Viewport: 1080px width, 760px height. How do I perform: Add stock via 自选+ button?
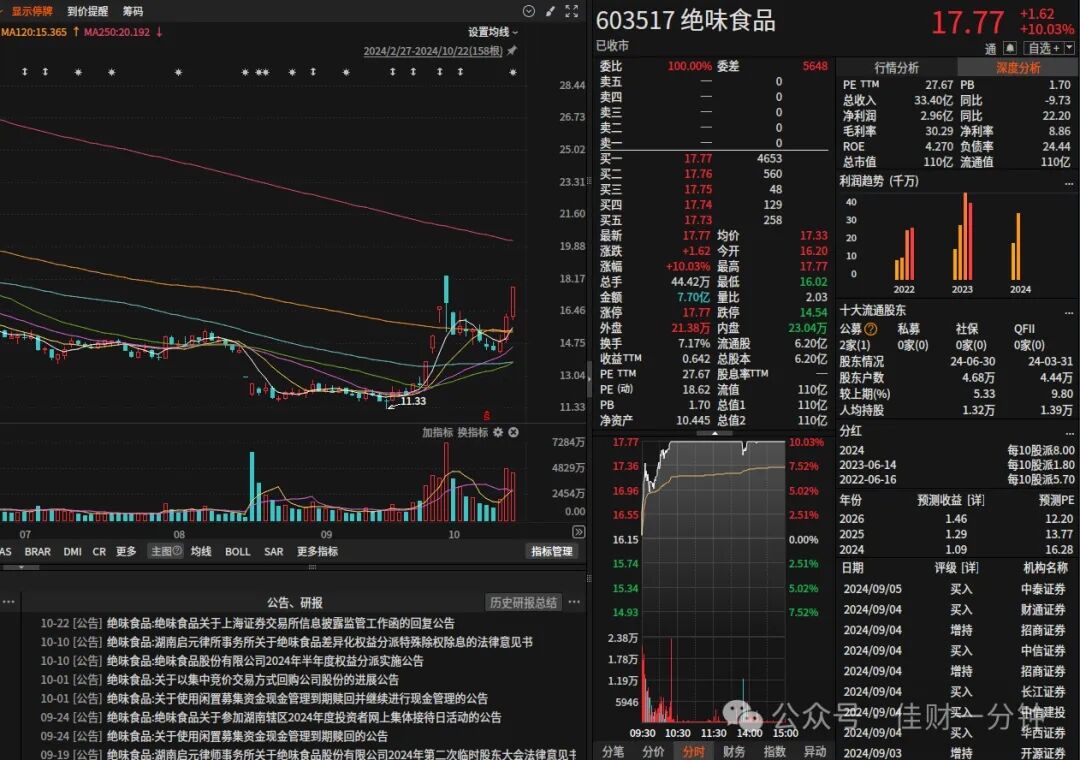(1043, 48)
